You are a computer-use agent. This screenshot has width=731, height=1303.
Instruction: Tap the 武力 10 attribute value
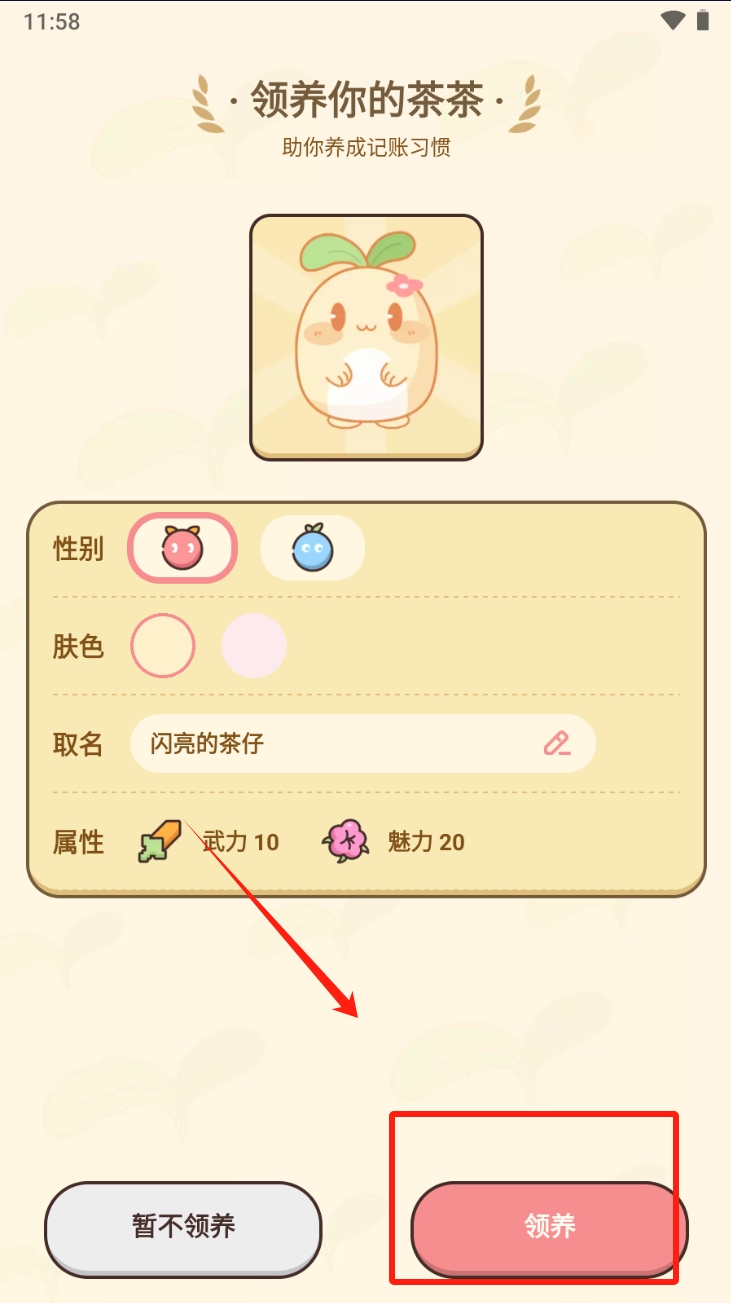[241, 842]
